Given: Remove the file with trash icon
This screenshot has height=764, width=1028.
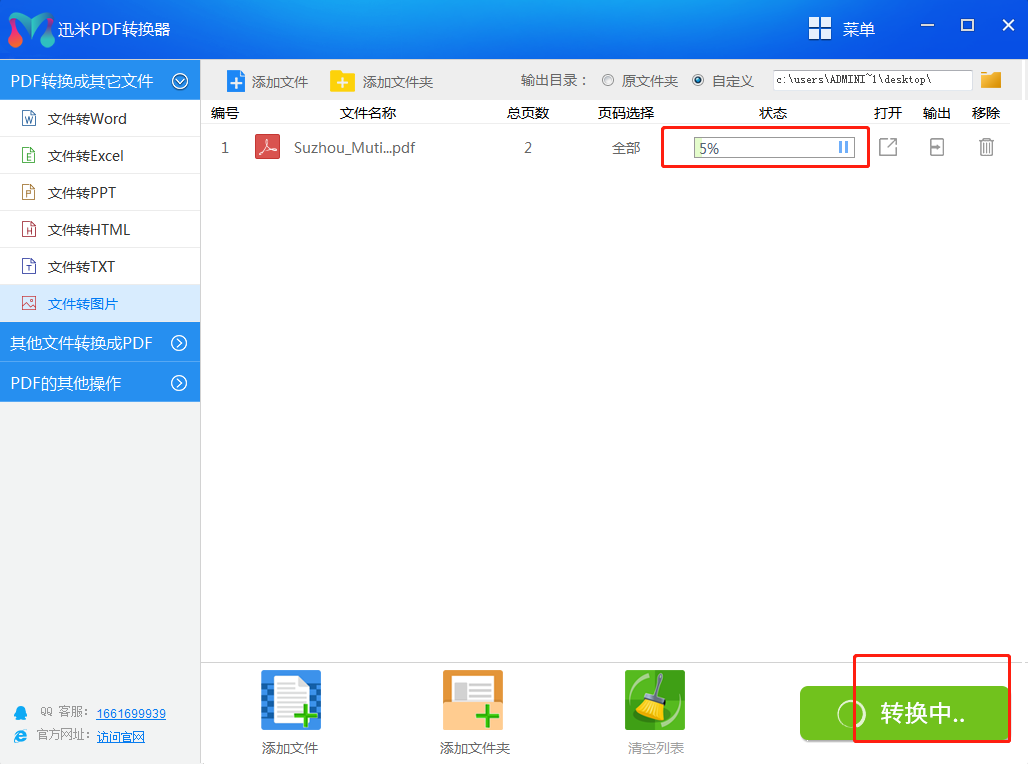Looking at the screenshot, I should 986,147.
